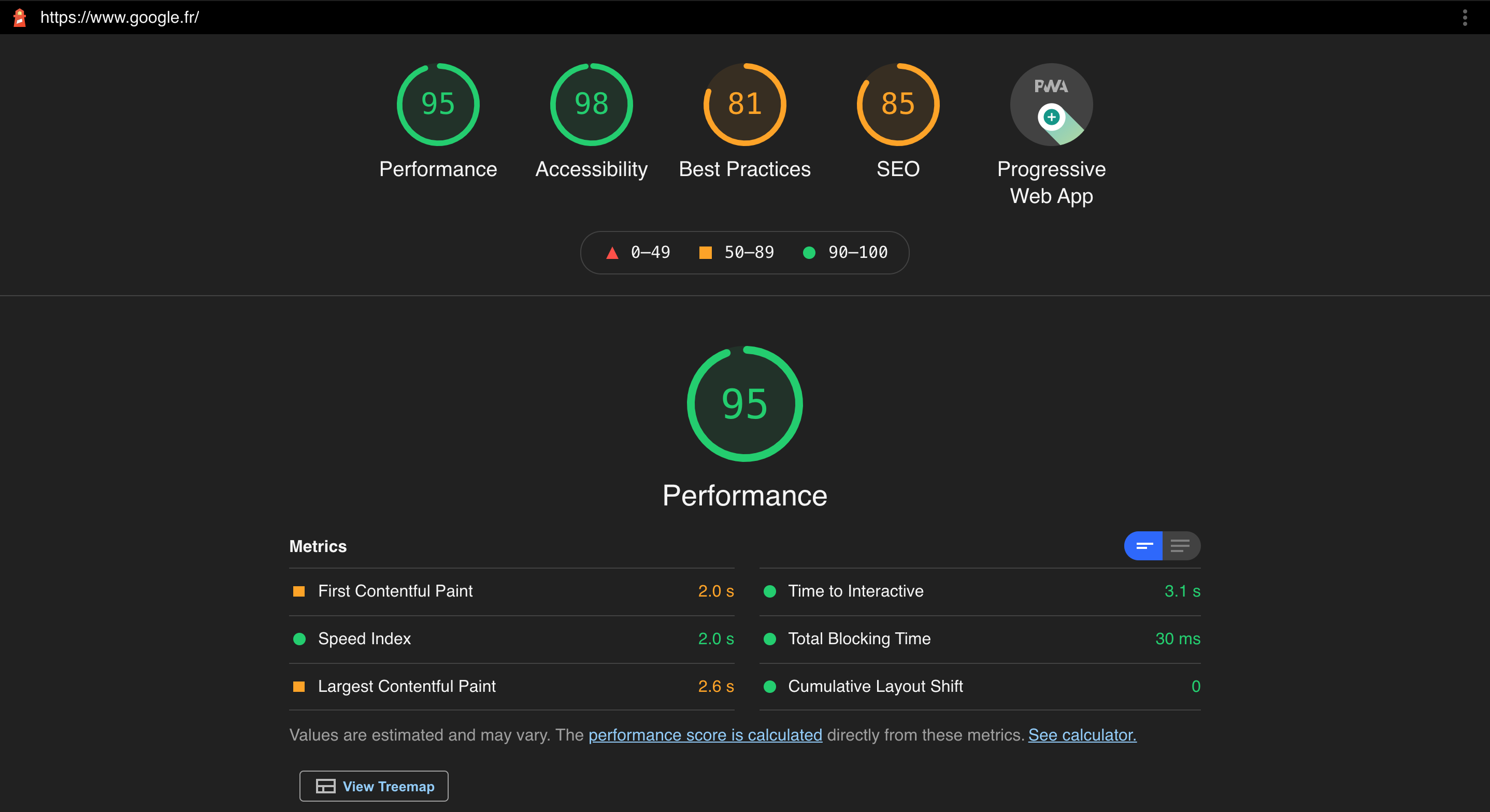Viewport: 1490px width, 812px height.
Task: Click the green circle 90–100 legend icon
Action: point(809,253)
